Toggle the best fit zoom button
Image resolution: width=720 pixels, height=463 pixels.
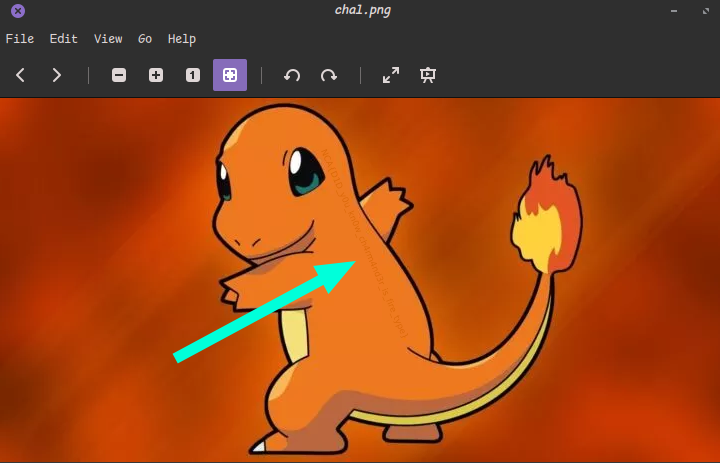click(x=230, y=75)
